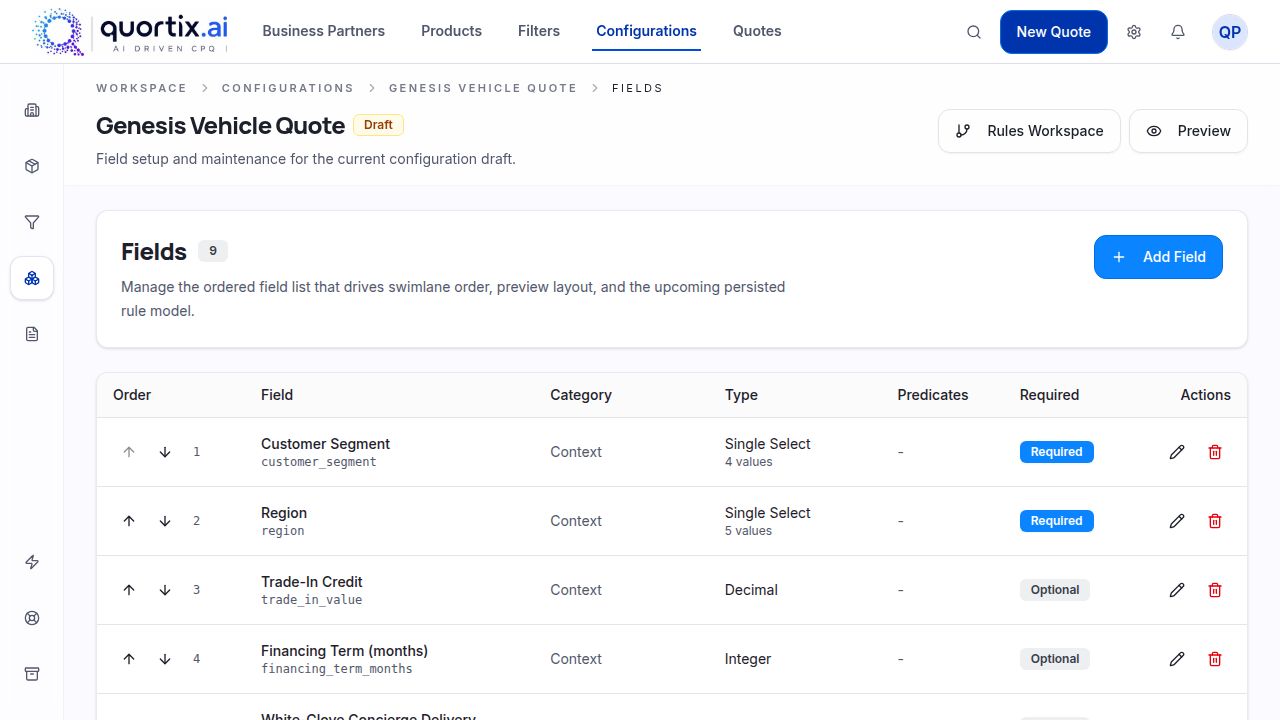
Task: Click the '5 values' text under Single Select
Action: [x=749, y=531]
